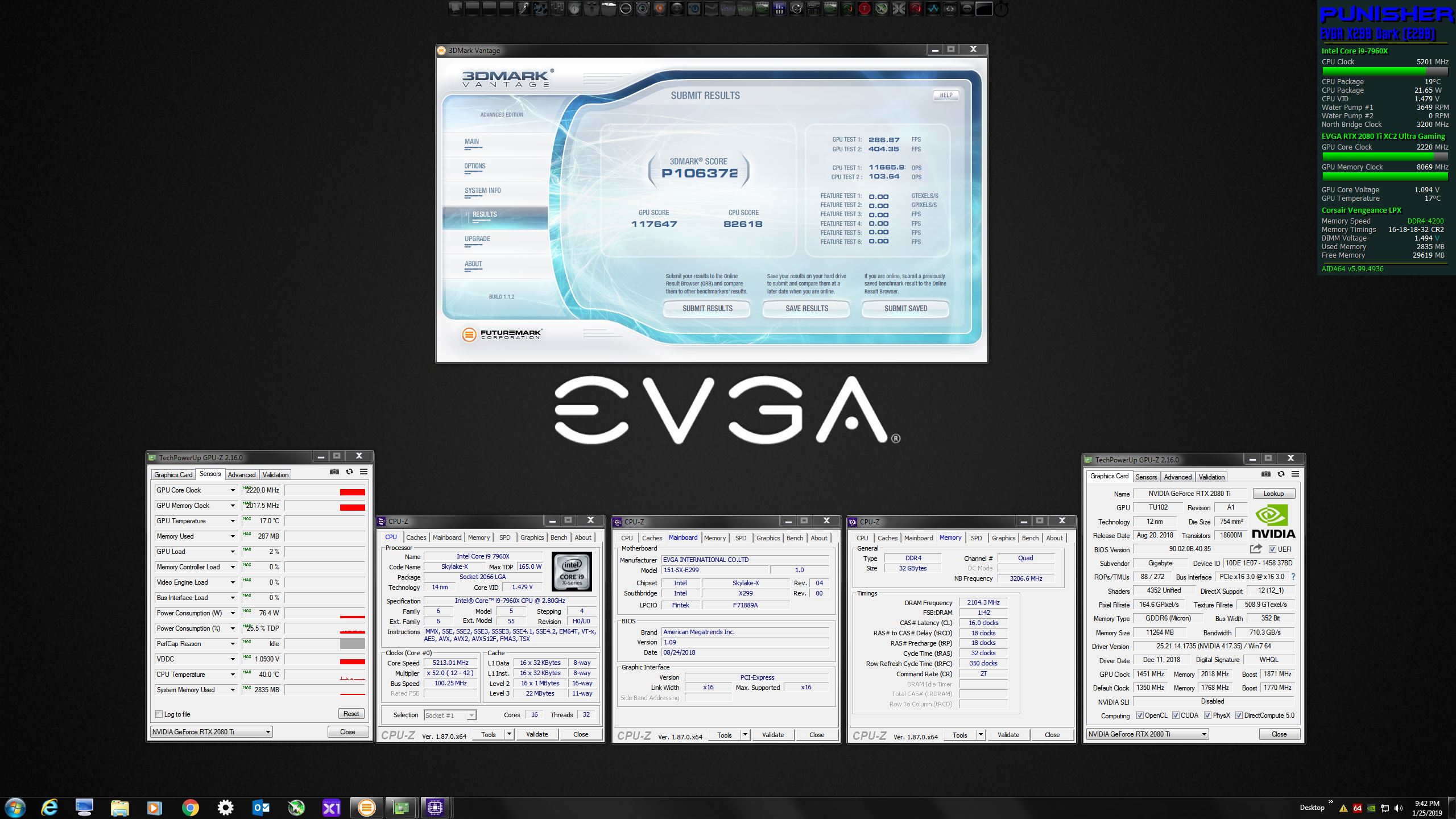Switch to Caches tab in CPU-Z CPU window

[416, 537]
